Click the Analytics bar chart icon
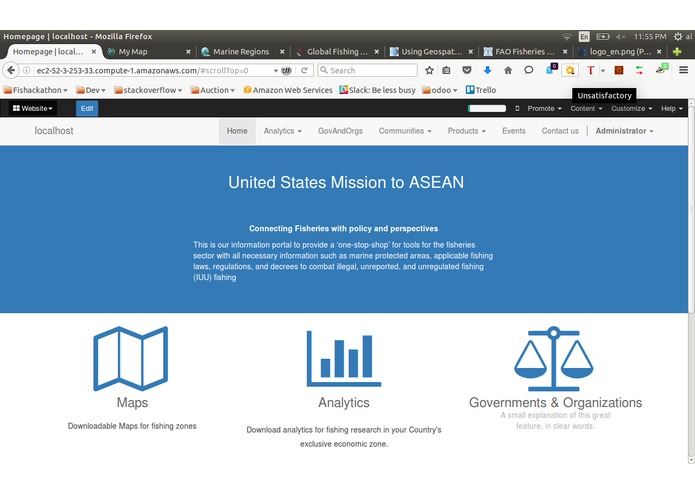This screenshot has width=695, height=494. (344, 358)
